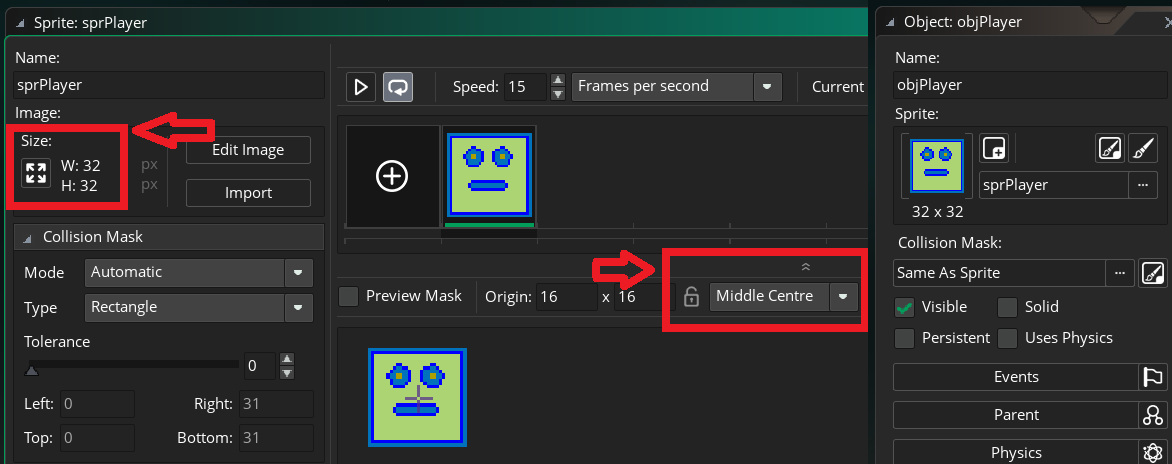Click the resize sprite icon beside Size
Screen dimensions: 1172x464
pyautogui.click(x=35, y=173)
